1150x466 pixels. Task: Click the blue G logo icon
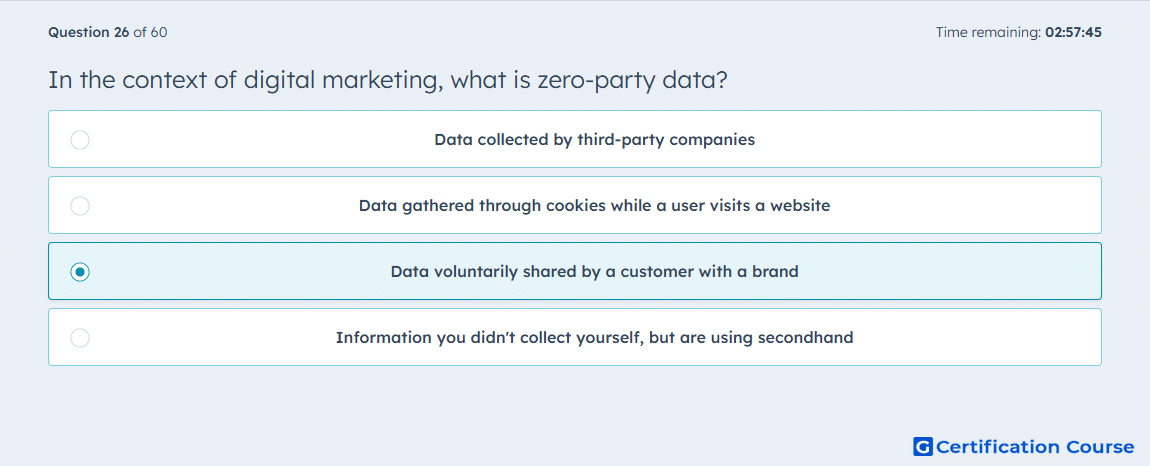923,447
